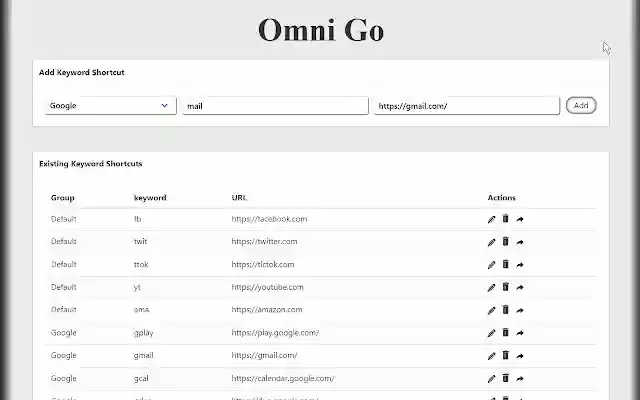The height and width of the screenshot is (400, 640).
Task: Focus the keyword field containing "mail"
Action: [275, 105]
